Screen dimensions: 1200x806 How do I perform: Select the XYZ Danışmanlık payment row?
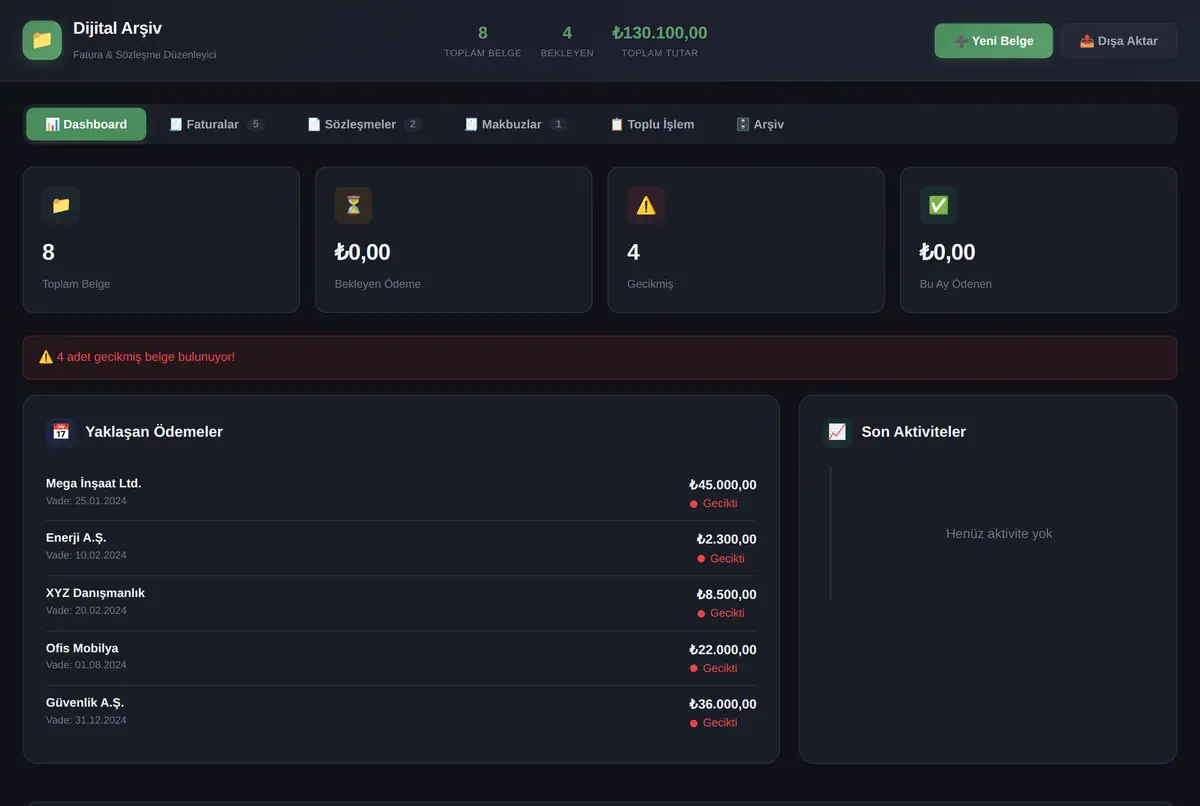click(401, 603)
